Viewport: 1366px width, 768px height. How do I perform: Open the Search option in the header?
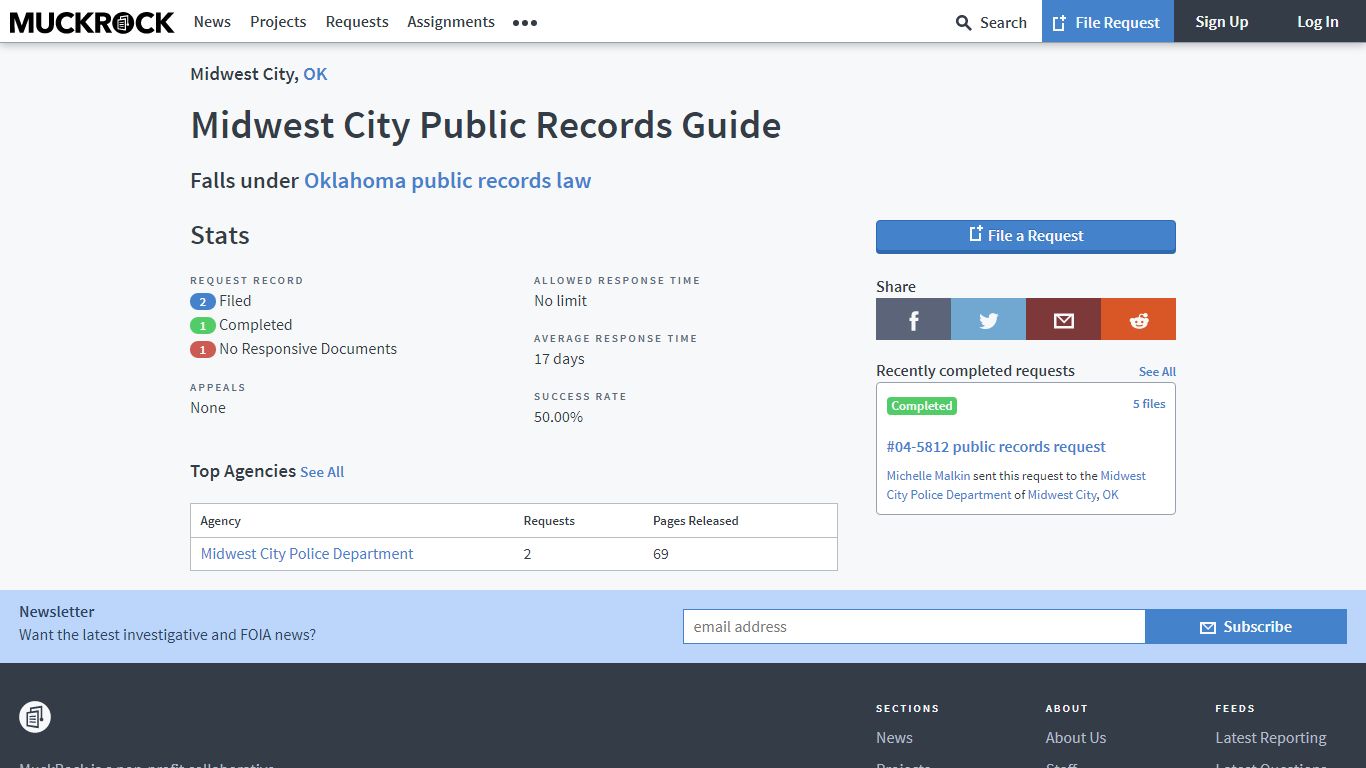coord(991,22)
